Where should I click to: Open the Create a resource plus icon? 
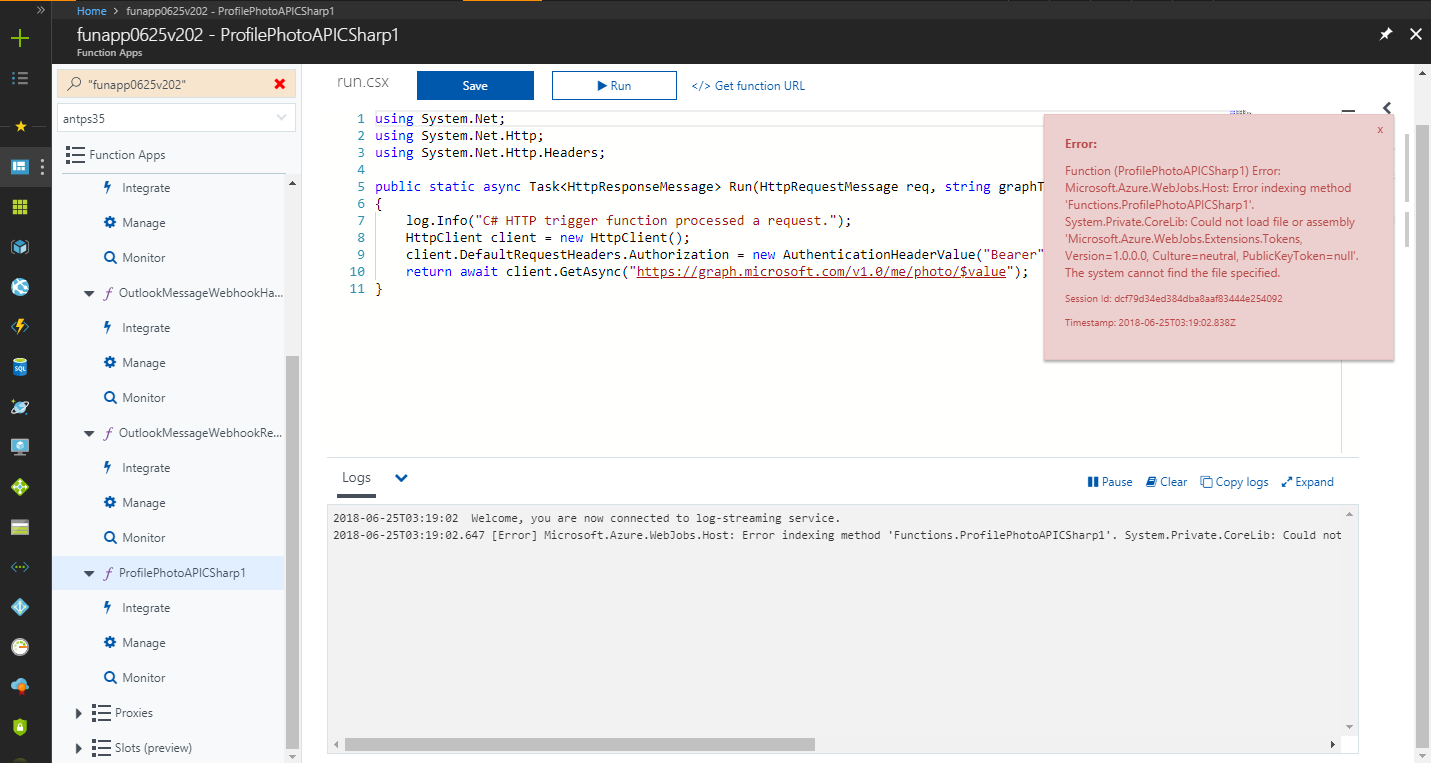pyautogui.click(x=20, y=37)
